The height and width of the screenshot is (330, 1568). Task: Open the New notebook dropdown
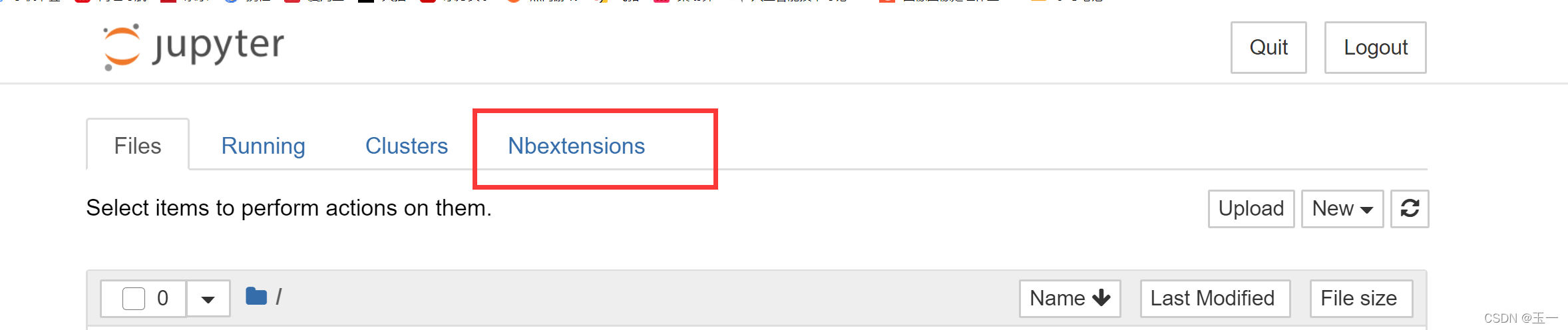pyautogui.click(x=1342, y=209)
